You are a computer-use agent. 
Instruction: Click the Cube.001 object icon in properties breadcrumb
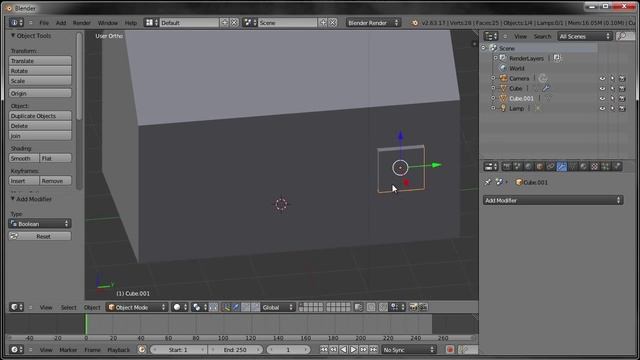click(x=519, y=182)
